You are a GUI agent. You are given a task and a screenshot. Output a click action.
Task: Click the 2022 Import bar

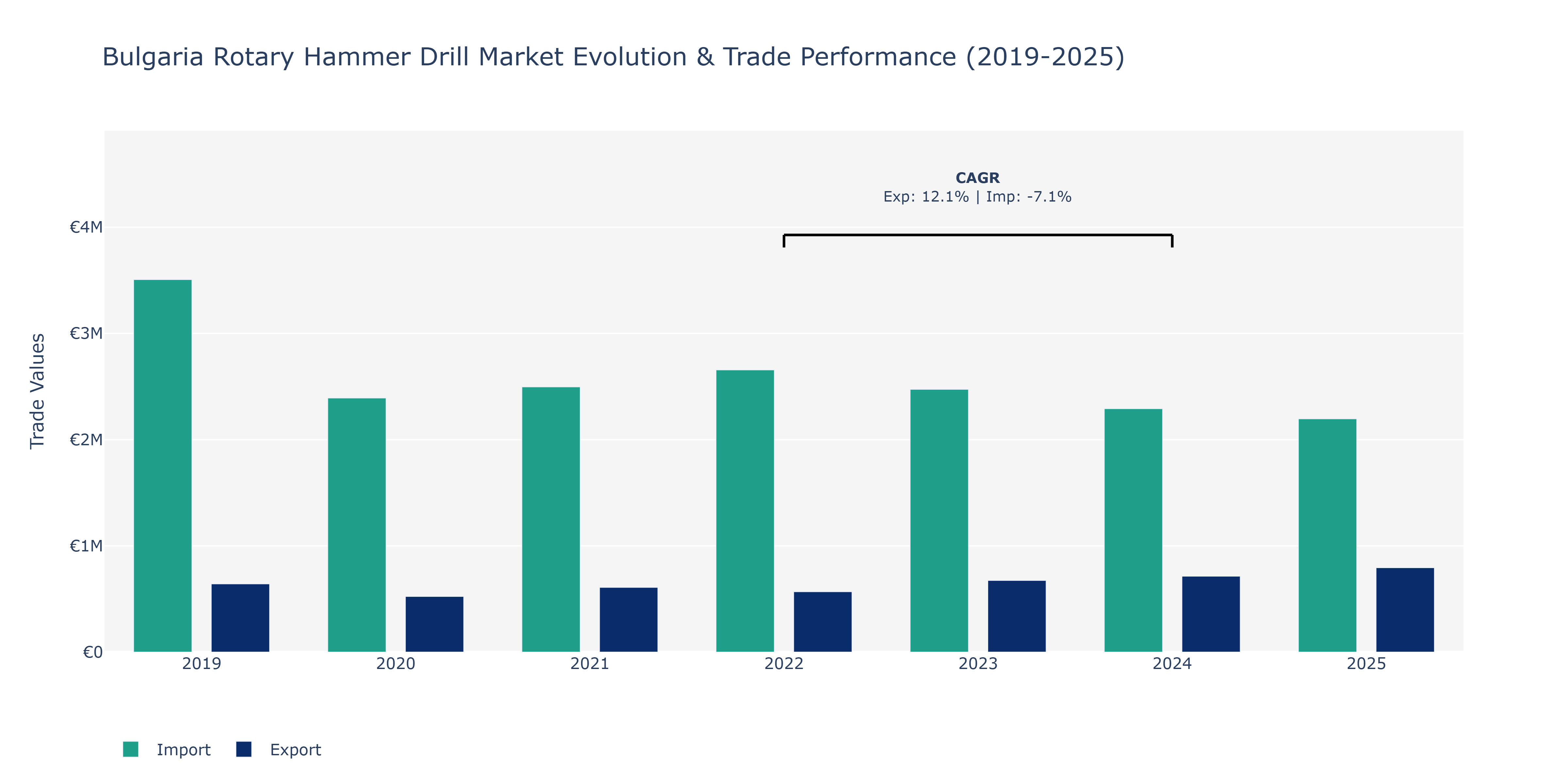745,511
